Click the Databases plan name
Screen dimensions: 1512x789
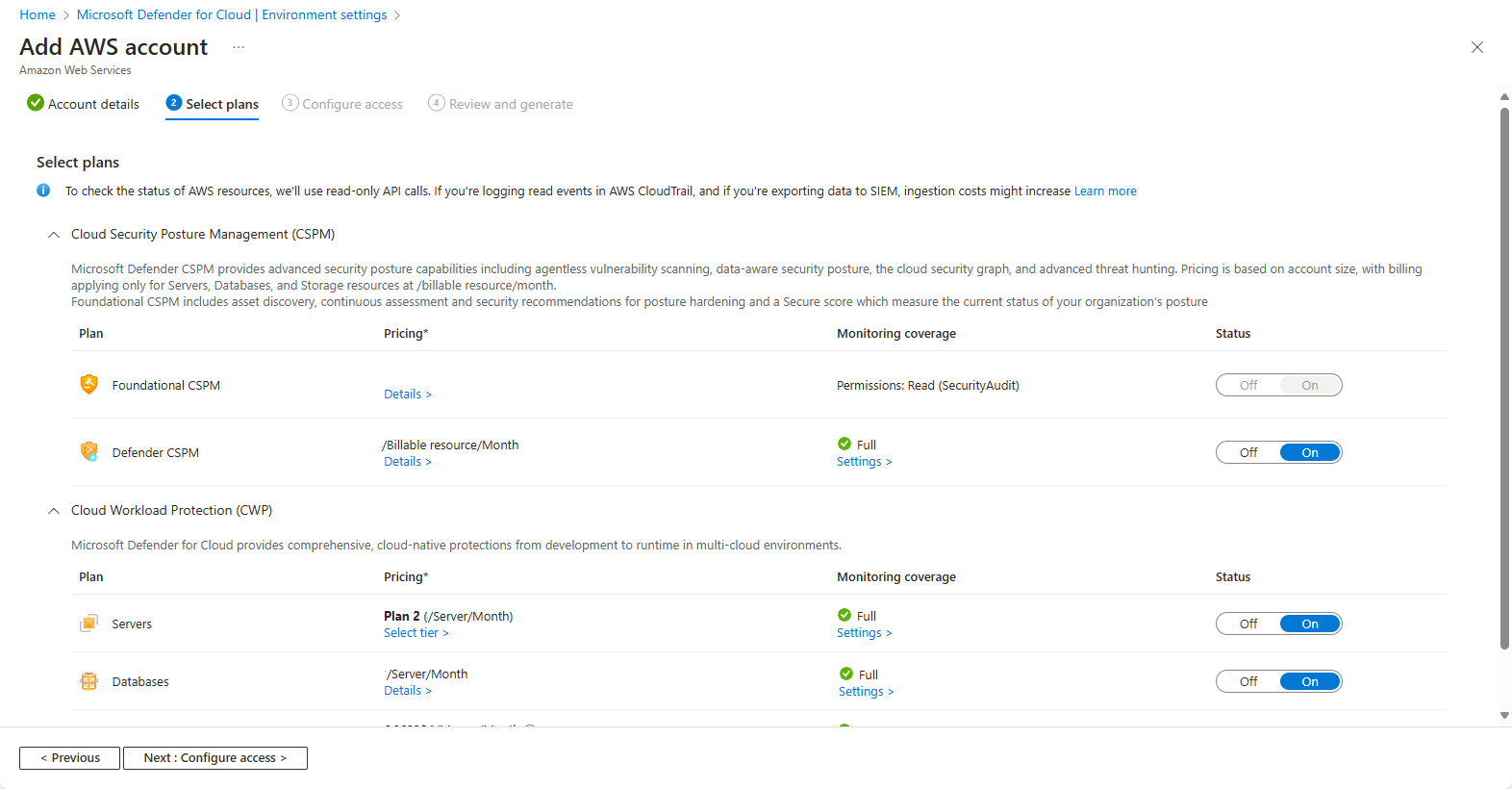click(x=140, y=682)
